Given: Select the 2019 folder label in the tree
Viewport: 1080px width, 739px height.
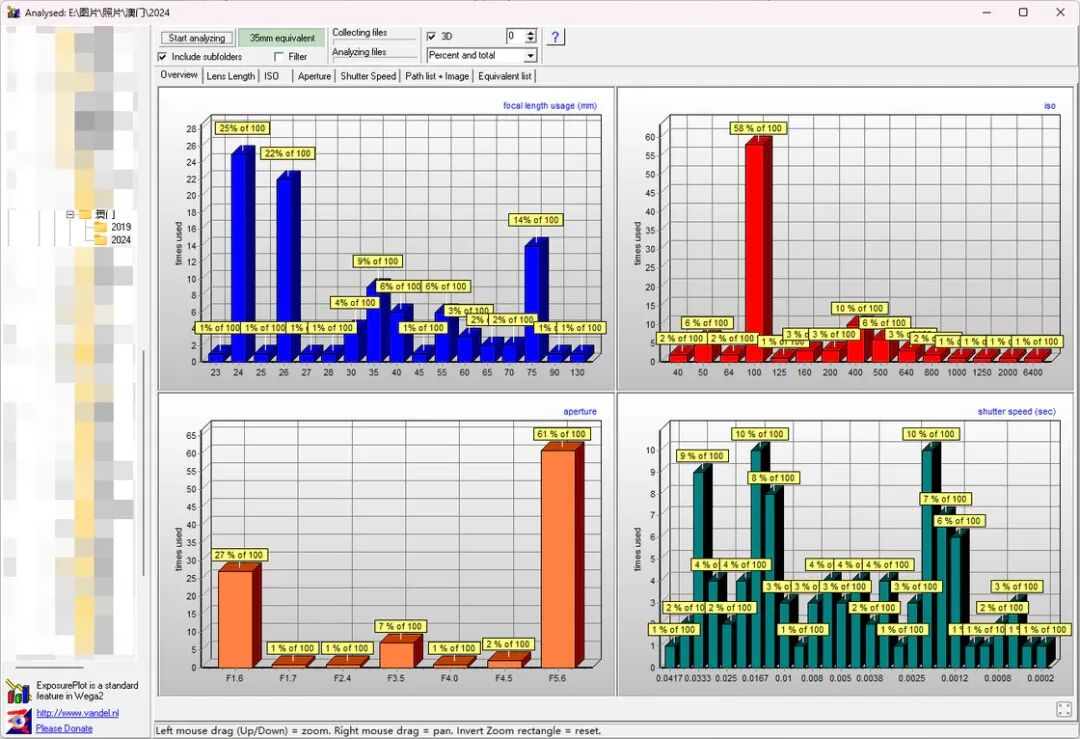Looking at the screenshot, I should 121,227.
